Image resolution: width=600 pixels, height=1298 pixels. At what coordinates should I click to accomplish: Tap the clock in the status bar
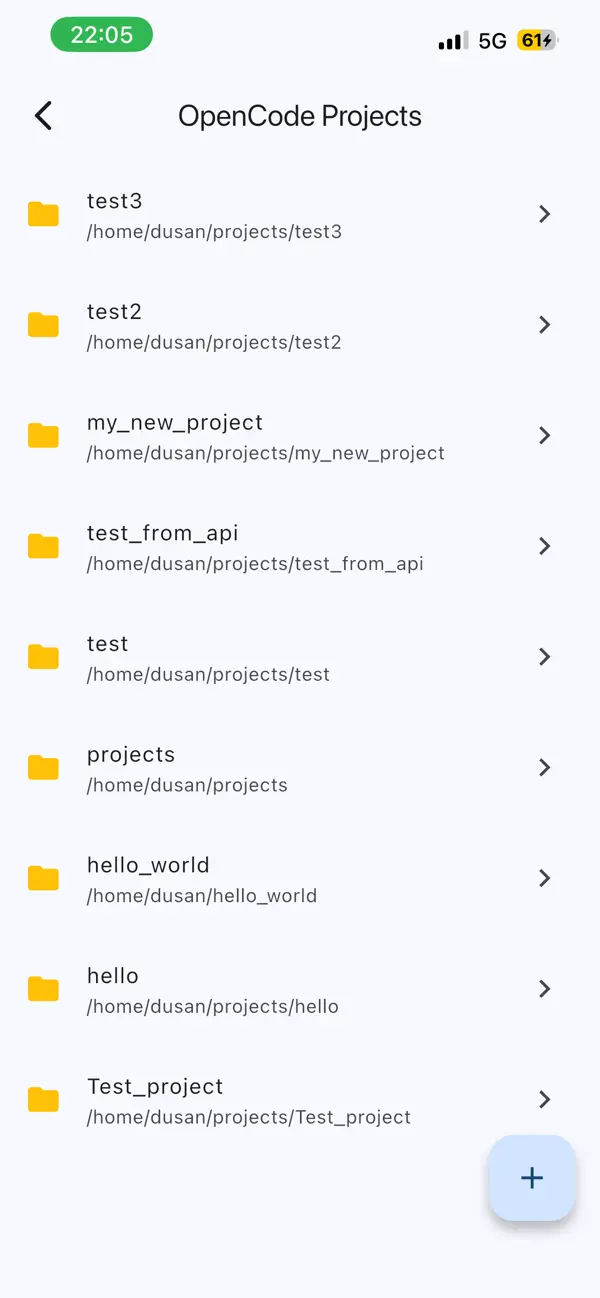tap(101, 33)
